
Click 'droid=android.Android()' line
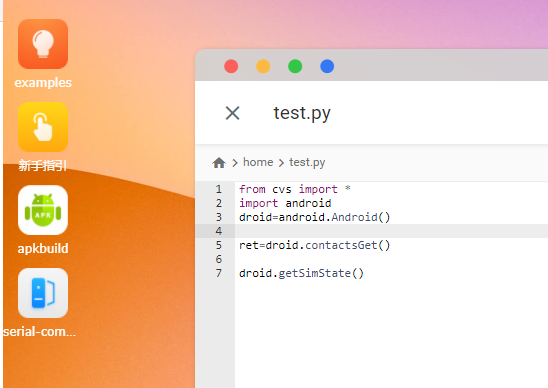click(x=315, y=217)
